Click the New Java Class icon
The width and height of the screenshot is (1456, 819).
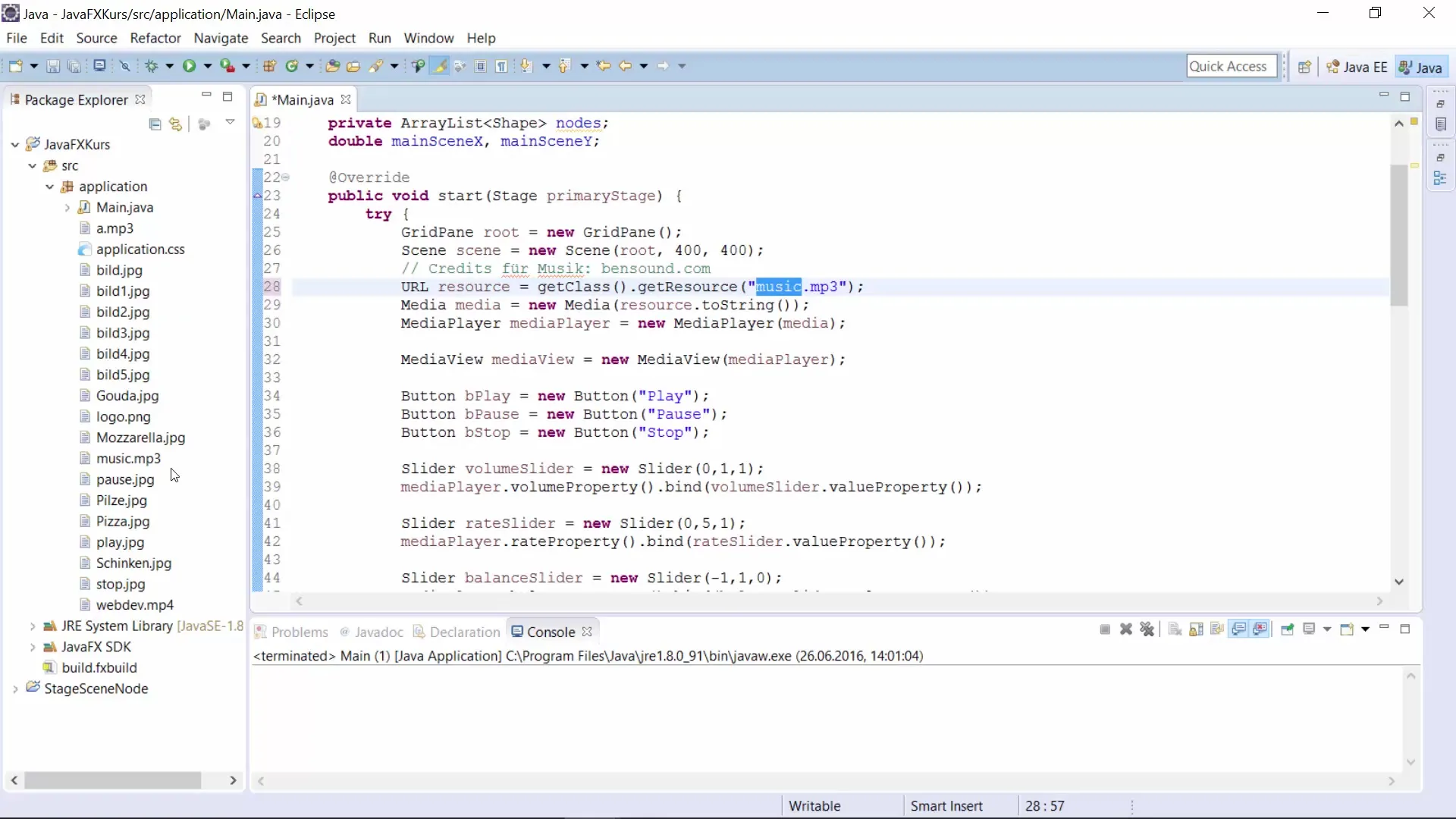[x=292, y=66]
